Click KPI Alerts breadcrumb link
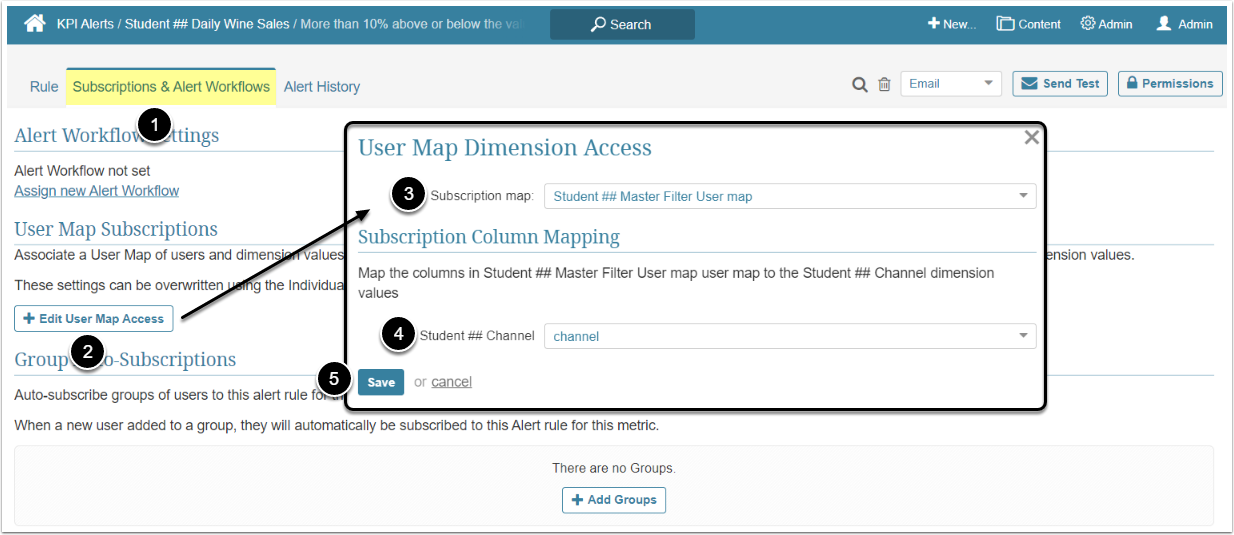 point(86,24)
